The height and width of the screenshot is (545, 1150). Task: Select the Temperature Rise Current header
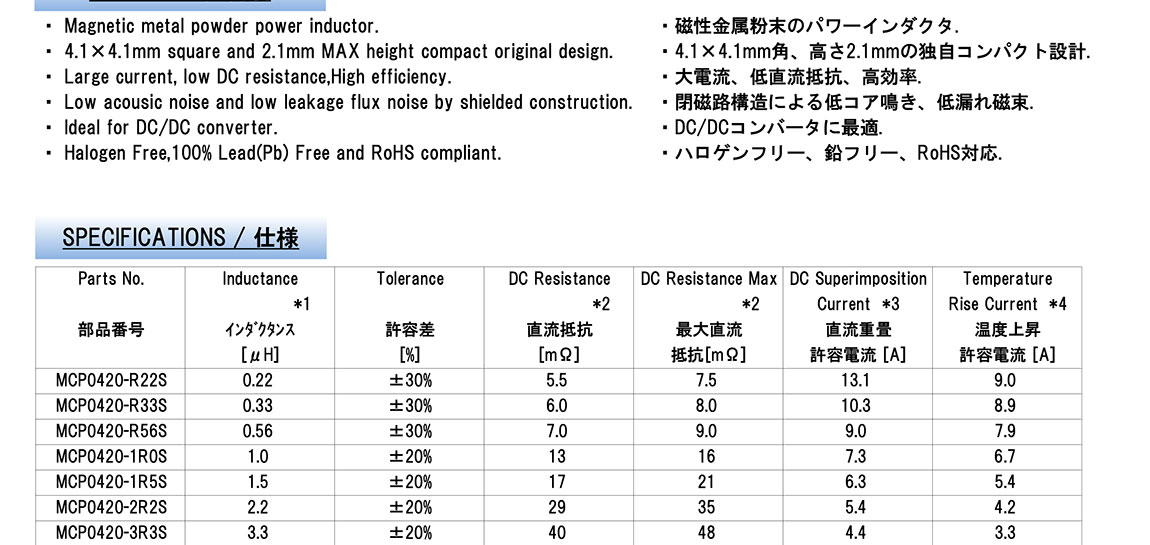click(1007, 291)
